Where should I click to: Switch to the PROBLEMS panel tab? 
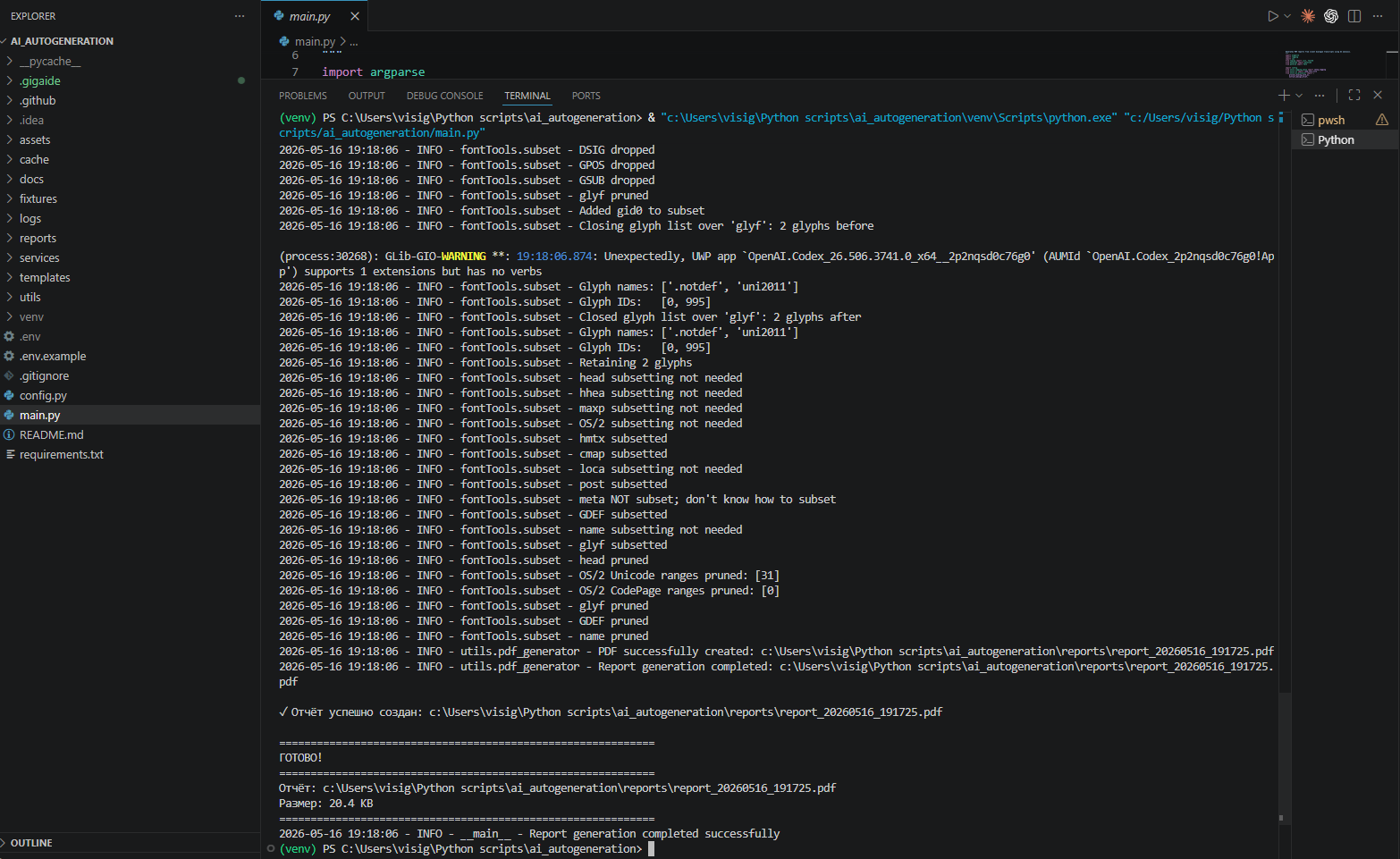[303, 96]
